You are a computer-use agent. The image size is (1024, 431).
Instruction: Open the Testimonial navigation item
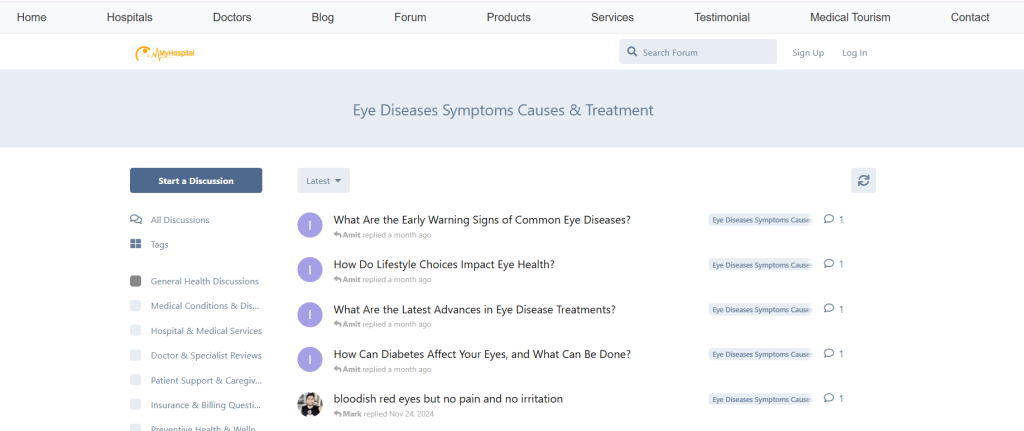(722, 18)
